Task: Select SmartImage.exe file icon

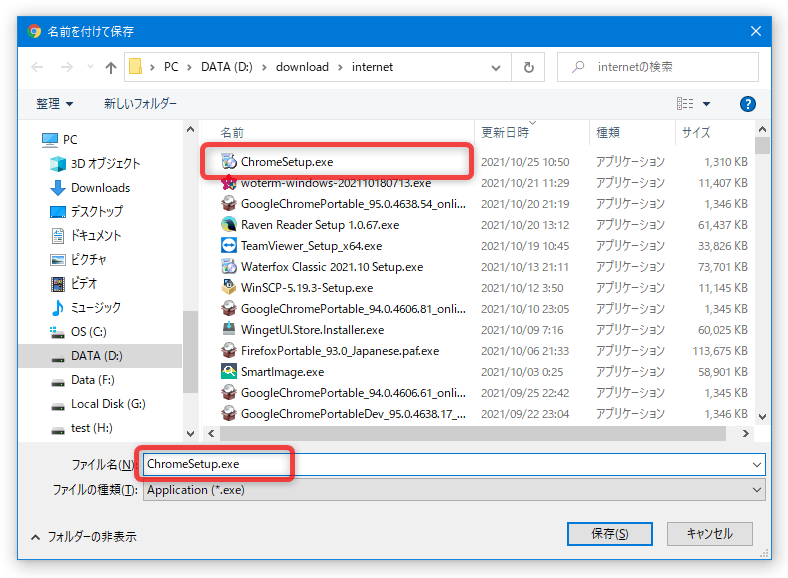Action: click(229, 371)
